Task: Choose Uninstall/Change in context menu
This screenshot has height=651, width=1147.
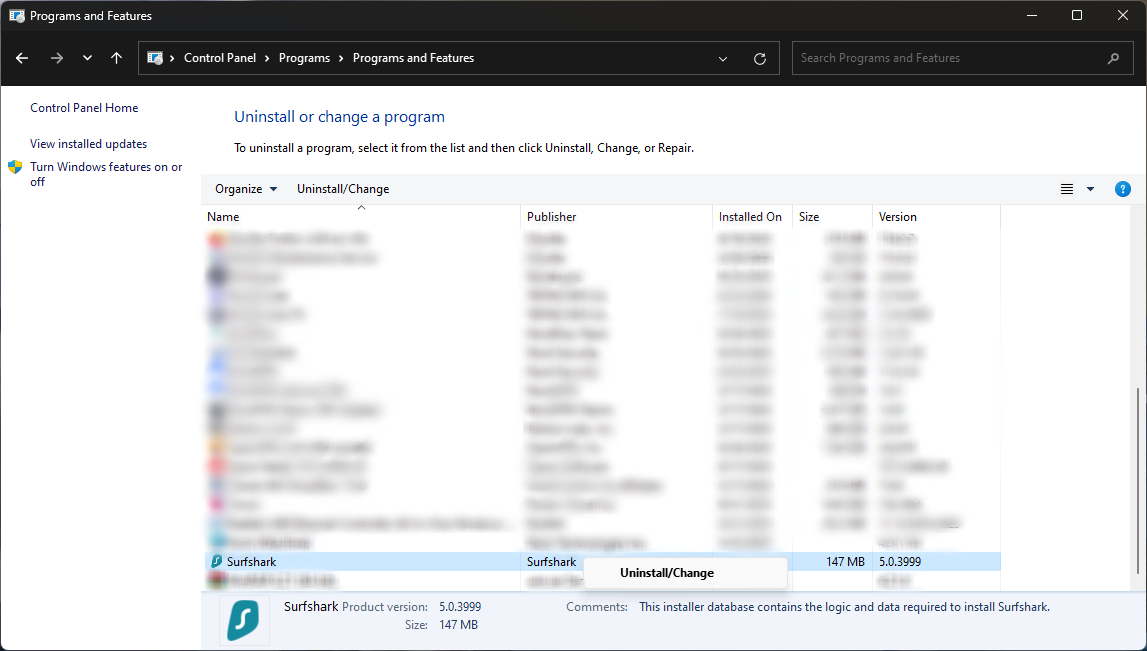Action: (x=667, y=573)
